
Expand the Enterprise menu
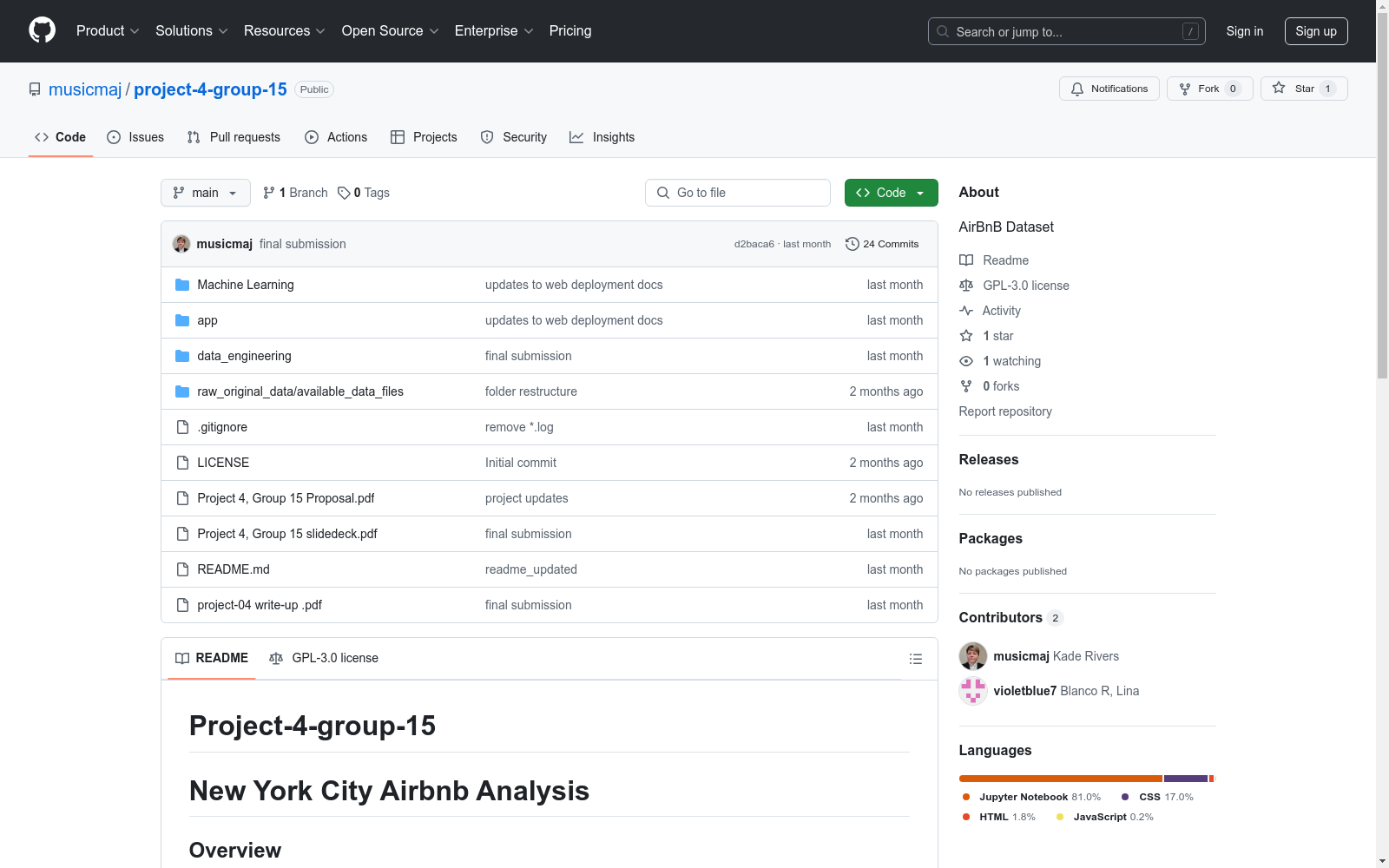pos(494,31)
